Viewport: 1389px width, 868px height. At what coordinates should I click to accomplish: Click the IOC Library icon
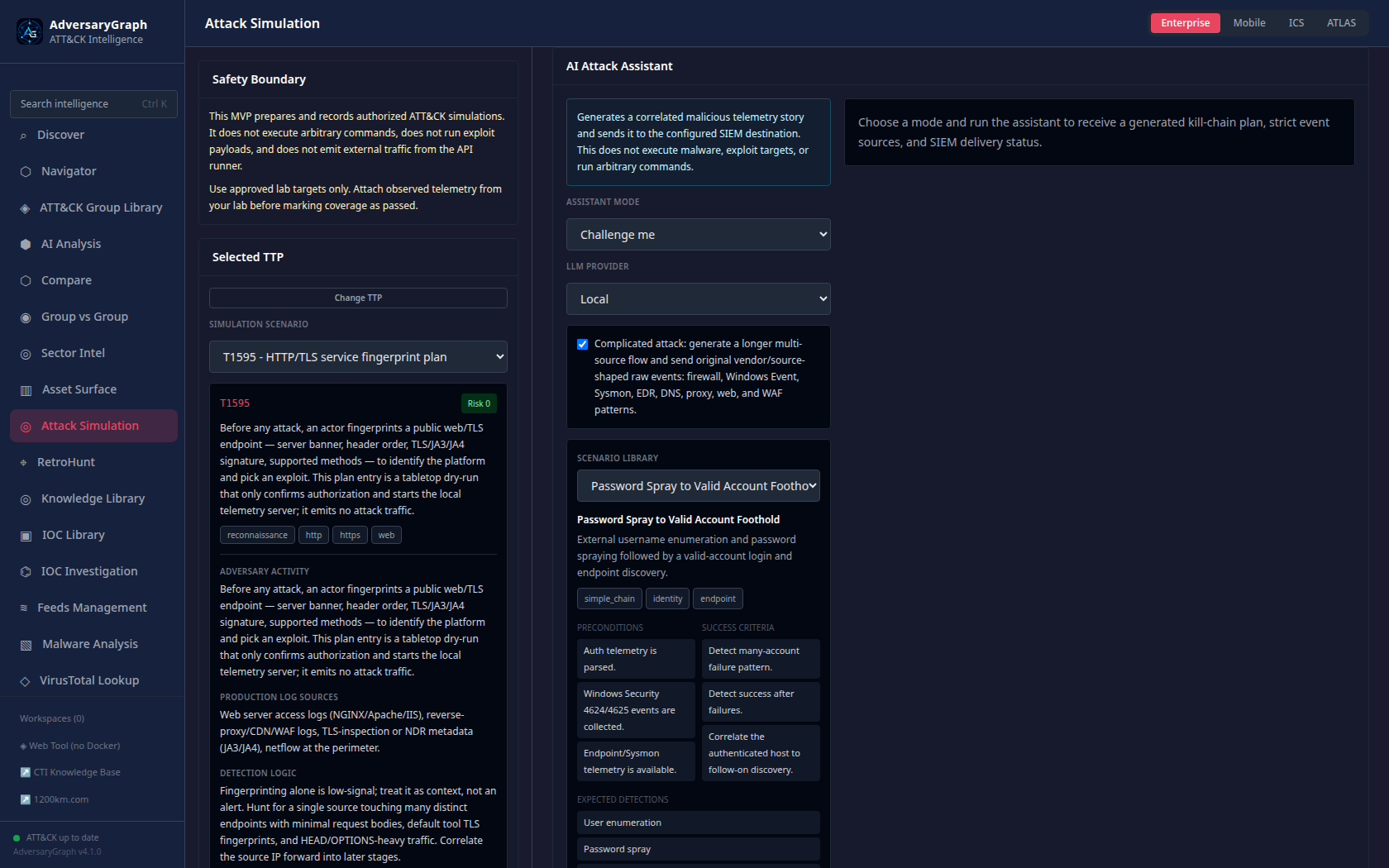click(x=26, y=536)
